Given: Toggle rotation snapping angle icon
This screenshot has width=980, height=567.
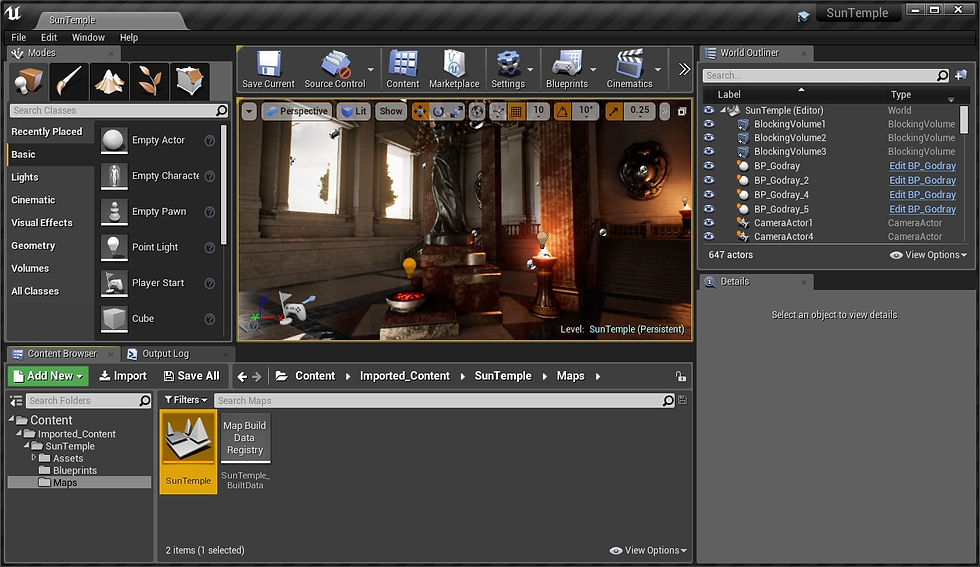Looking at the screenshot, I should click(562, 112).
